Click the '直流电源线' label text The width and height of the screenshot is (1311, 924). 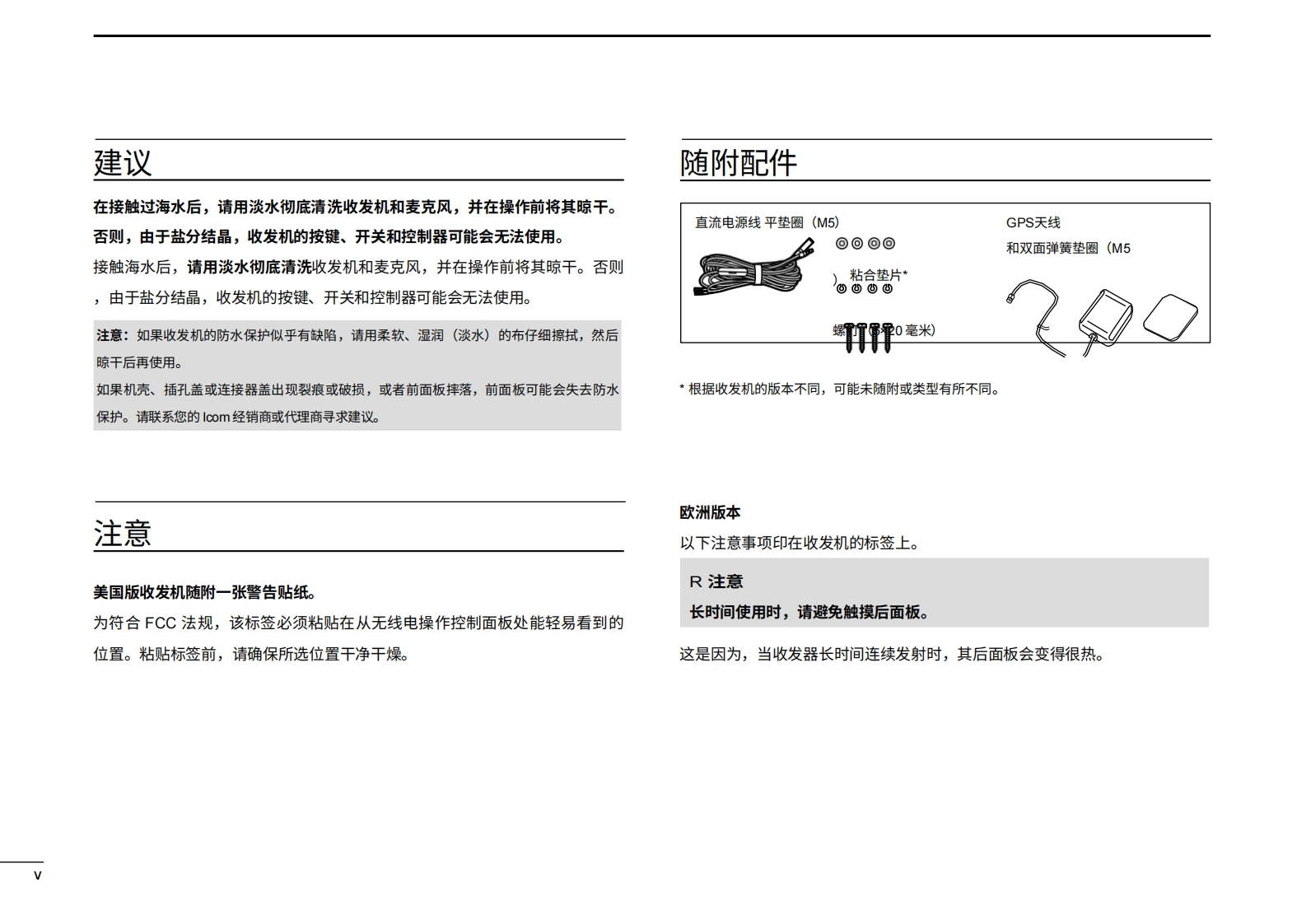point(728,222)
